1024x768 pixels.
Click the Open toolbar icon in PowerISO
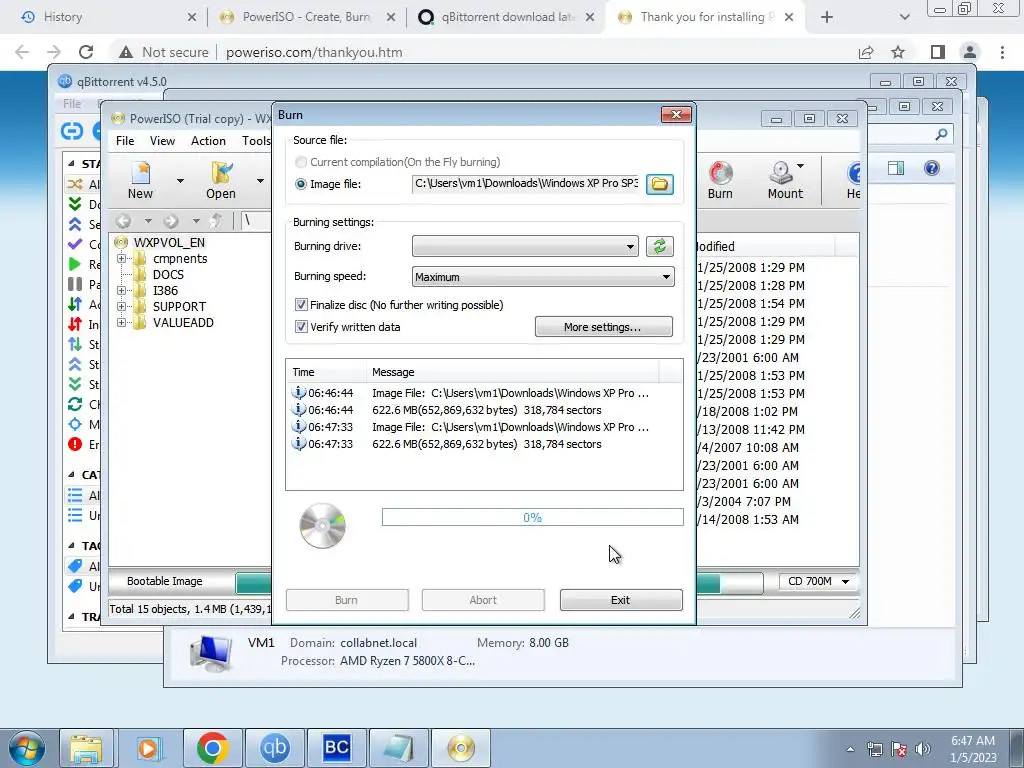221,180
